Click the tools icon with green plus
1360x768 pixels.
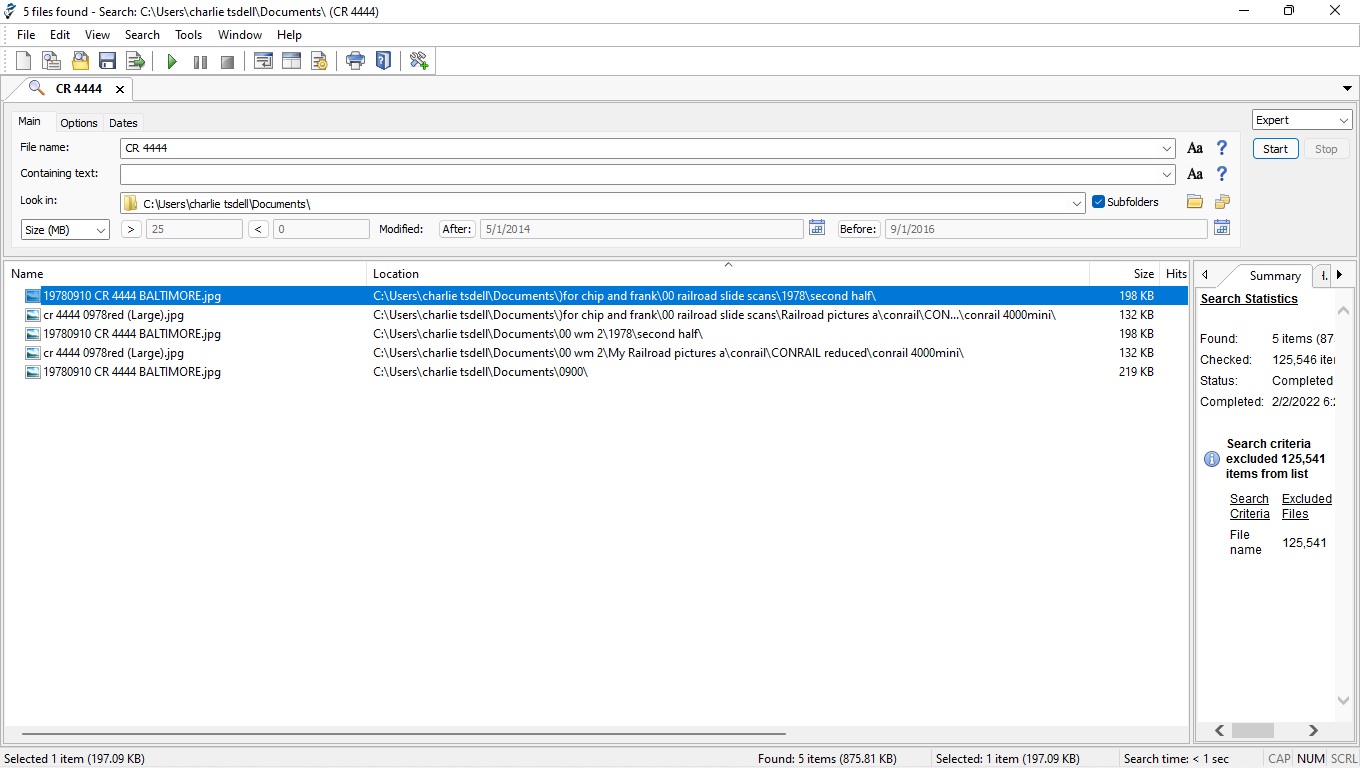coord(419,62)
